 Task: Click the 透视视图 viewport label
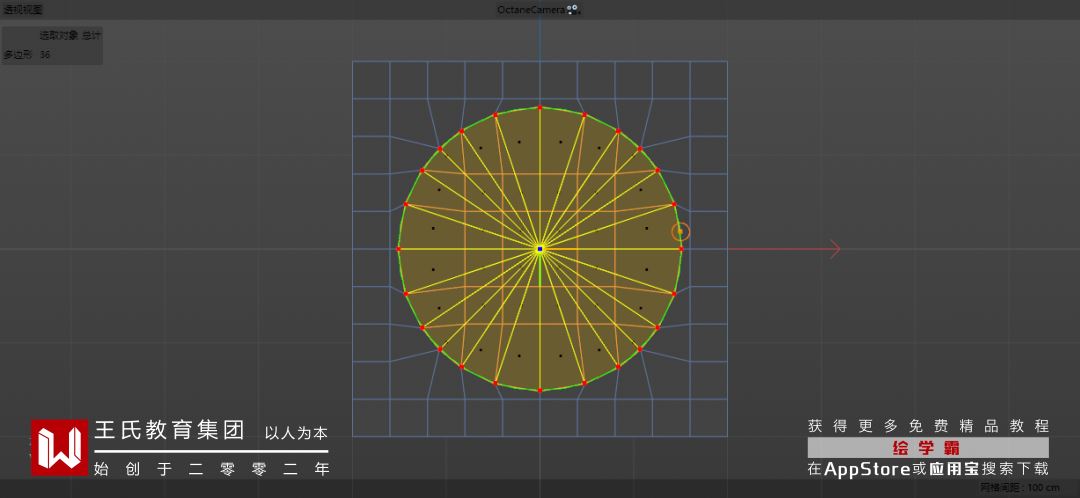tap(23, 10)
